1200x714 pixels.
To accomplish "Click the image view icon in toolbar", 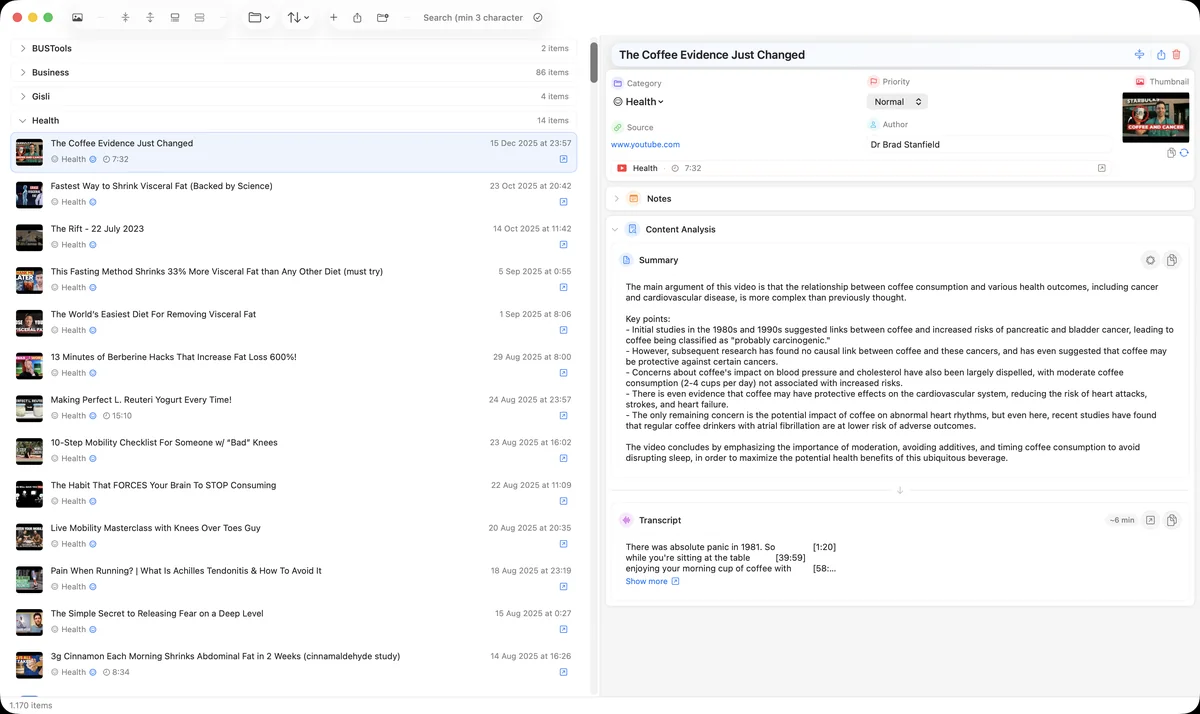I will pos(78,18).
